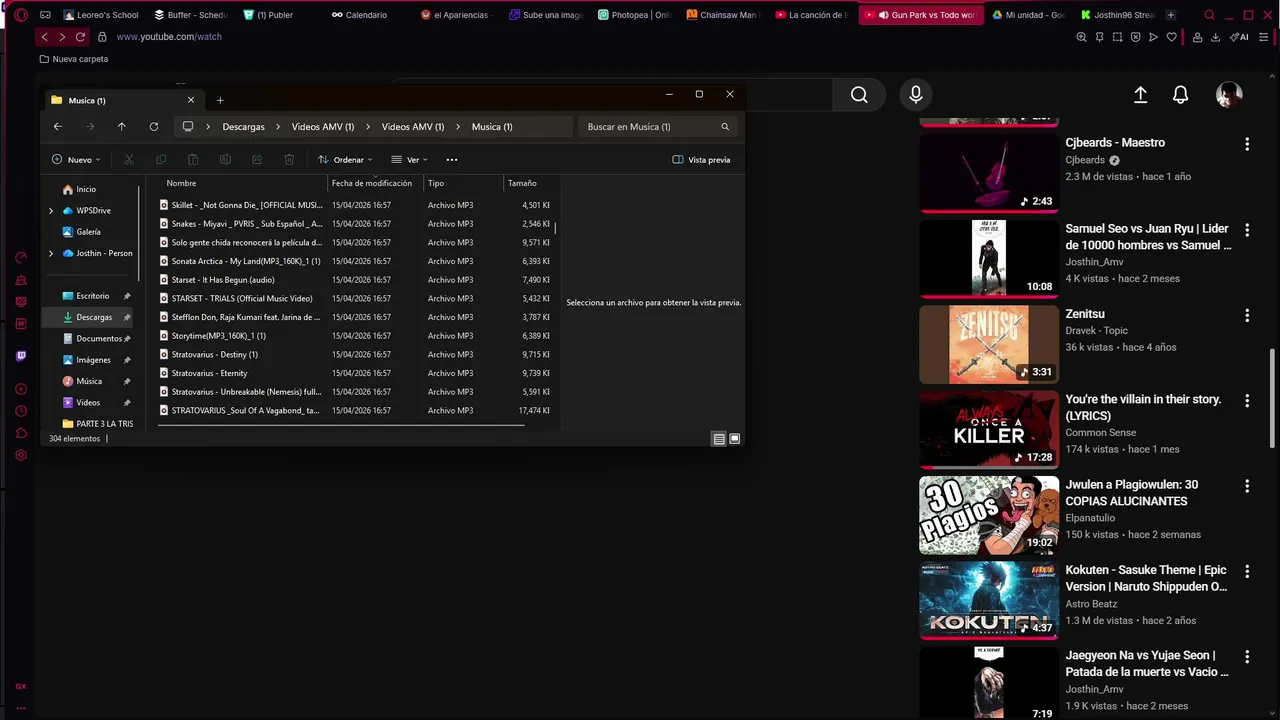Viewport: 1280px width, 720px height.
Task: Click the browser downloads icon
Action: [1215, 37]
